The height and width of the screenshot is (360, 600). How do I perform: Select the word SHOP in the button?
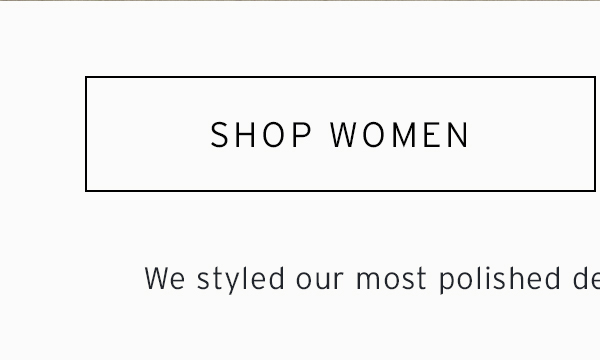click(261, 135)
